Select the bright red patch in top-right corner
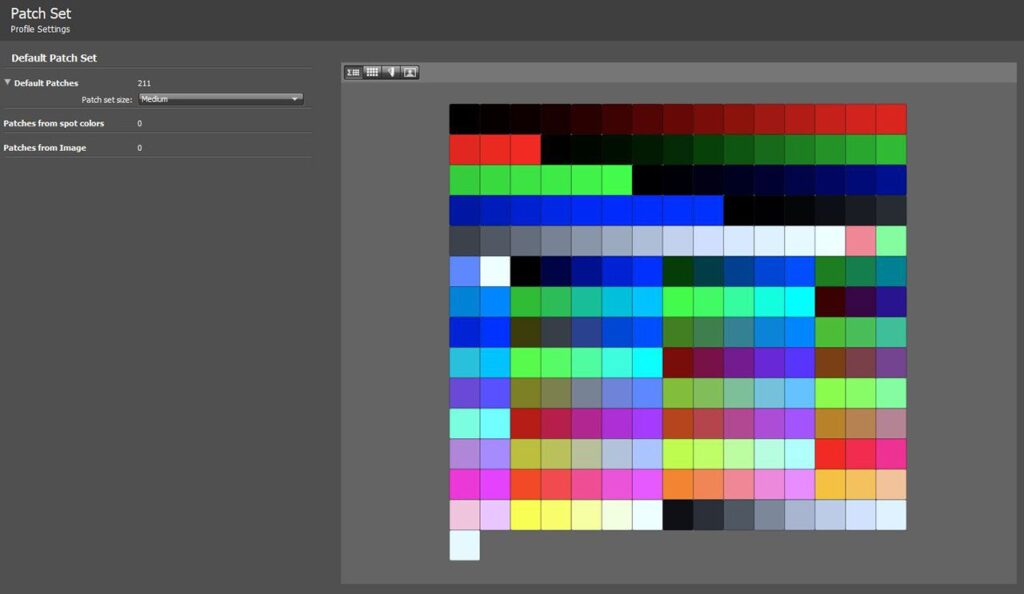The height and width of the screenshot is (594, 1024). tap(891, 119)
